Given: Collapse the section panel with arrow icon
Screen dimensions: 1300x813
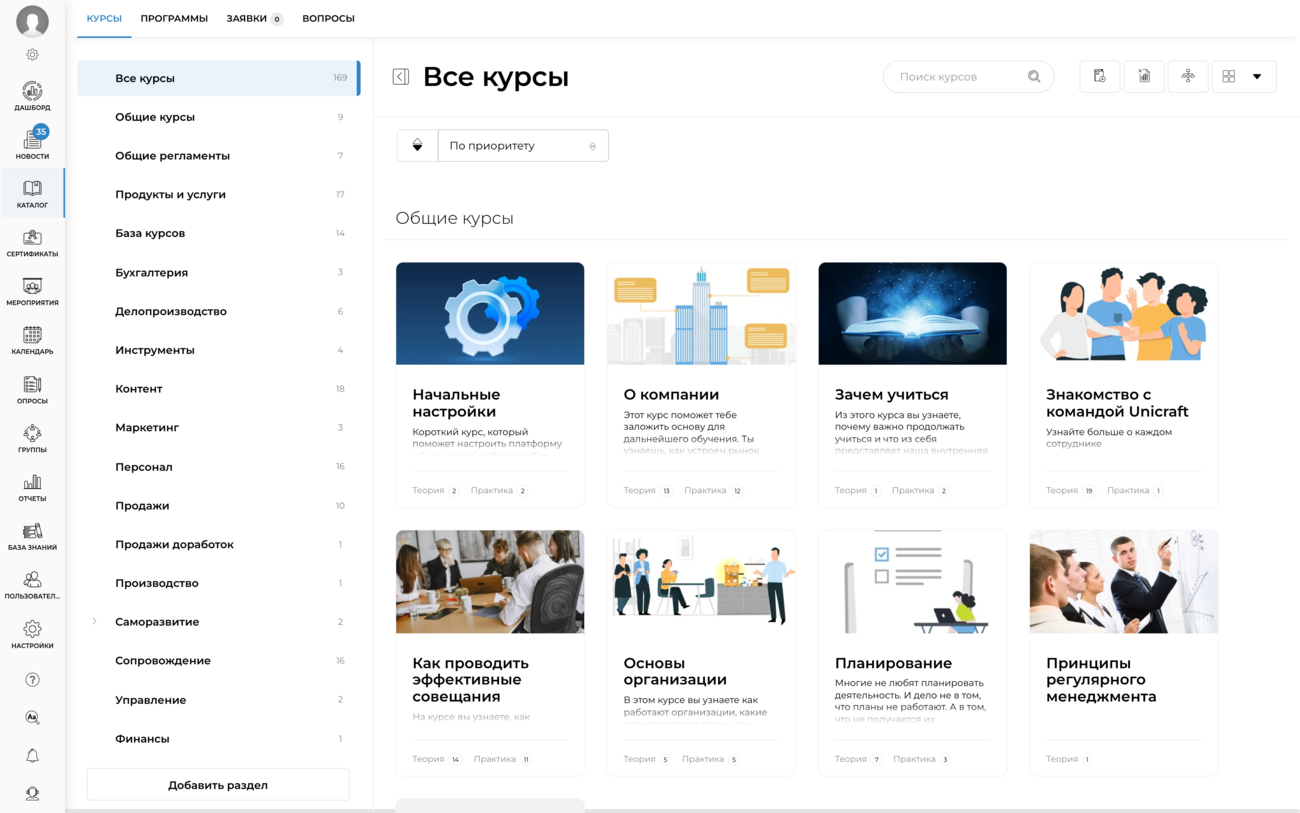Looking at the screenshot, I should 401,77.
